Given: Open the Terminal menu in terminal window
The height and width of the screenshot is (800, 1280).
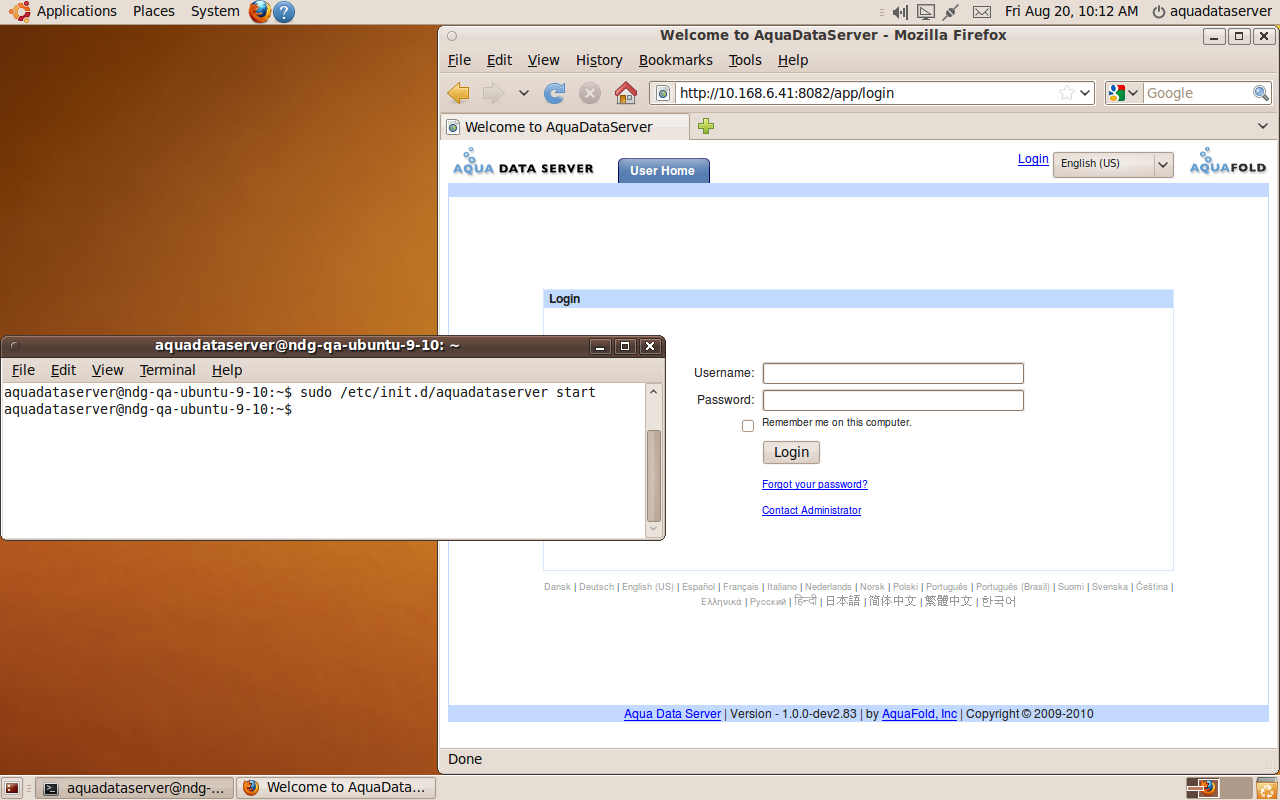Looking at the screenshot, I should click(x=168, y=370).
